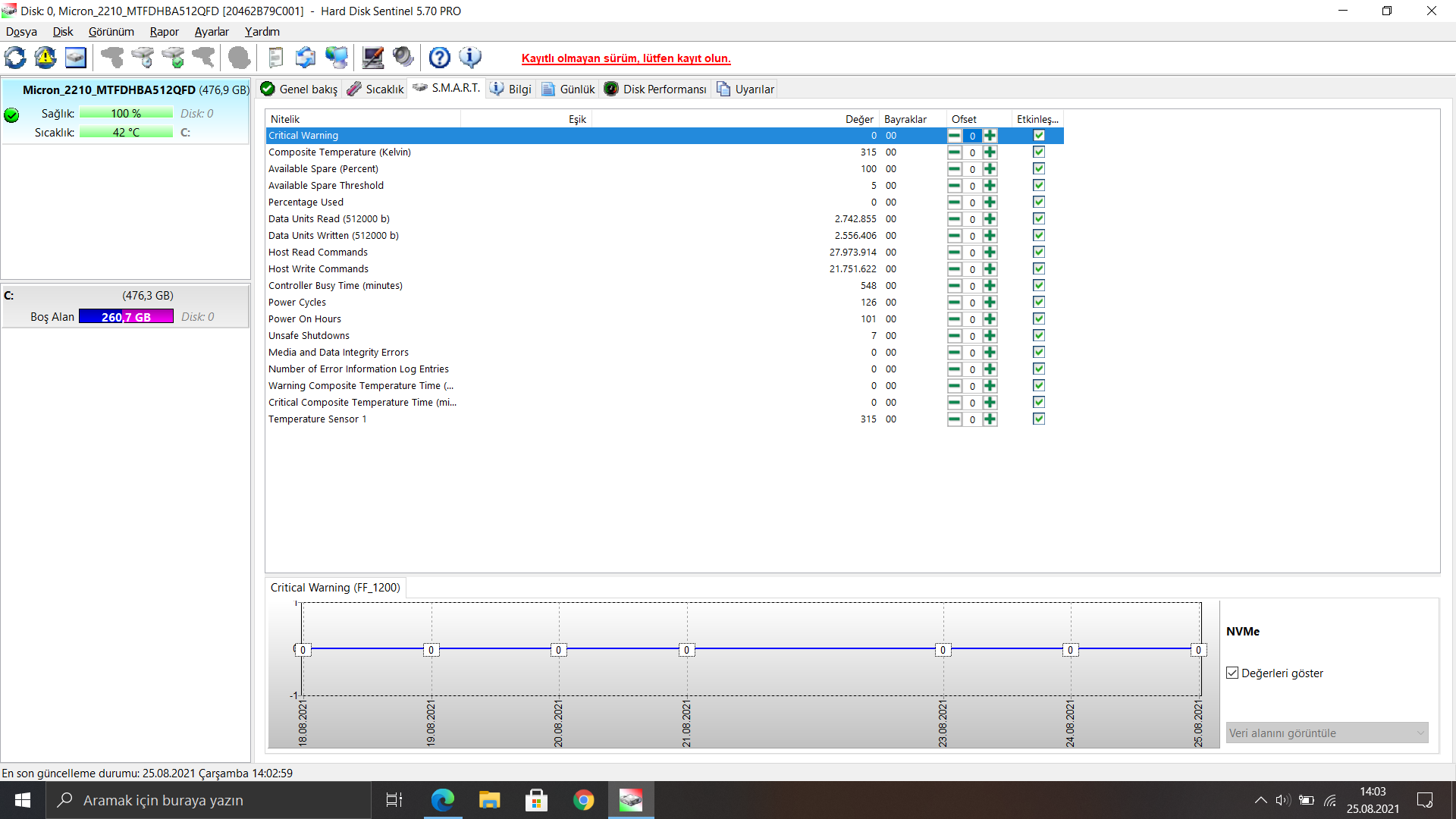1456x819 pixels.
Task: Toggle the Power Cycles enabled checkbox
Action: coord(1039,303)
